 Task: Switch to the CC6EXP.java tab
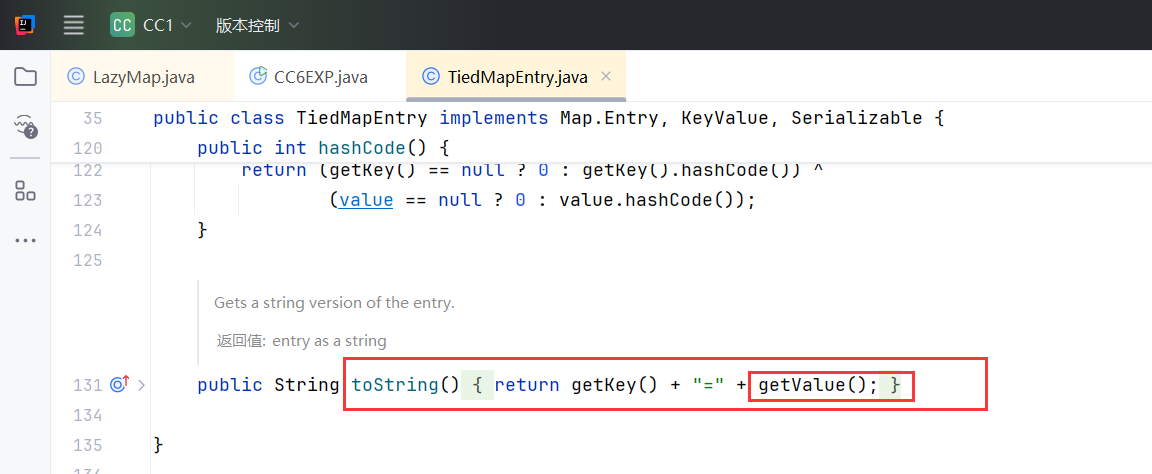coord(320,77)
